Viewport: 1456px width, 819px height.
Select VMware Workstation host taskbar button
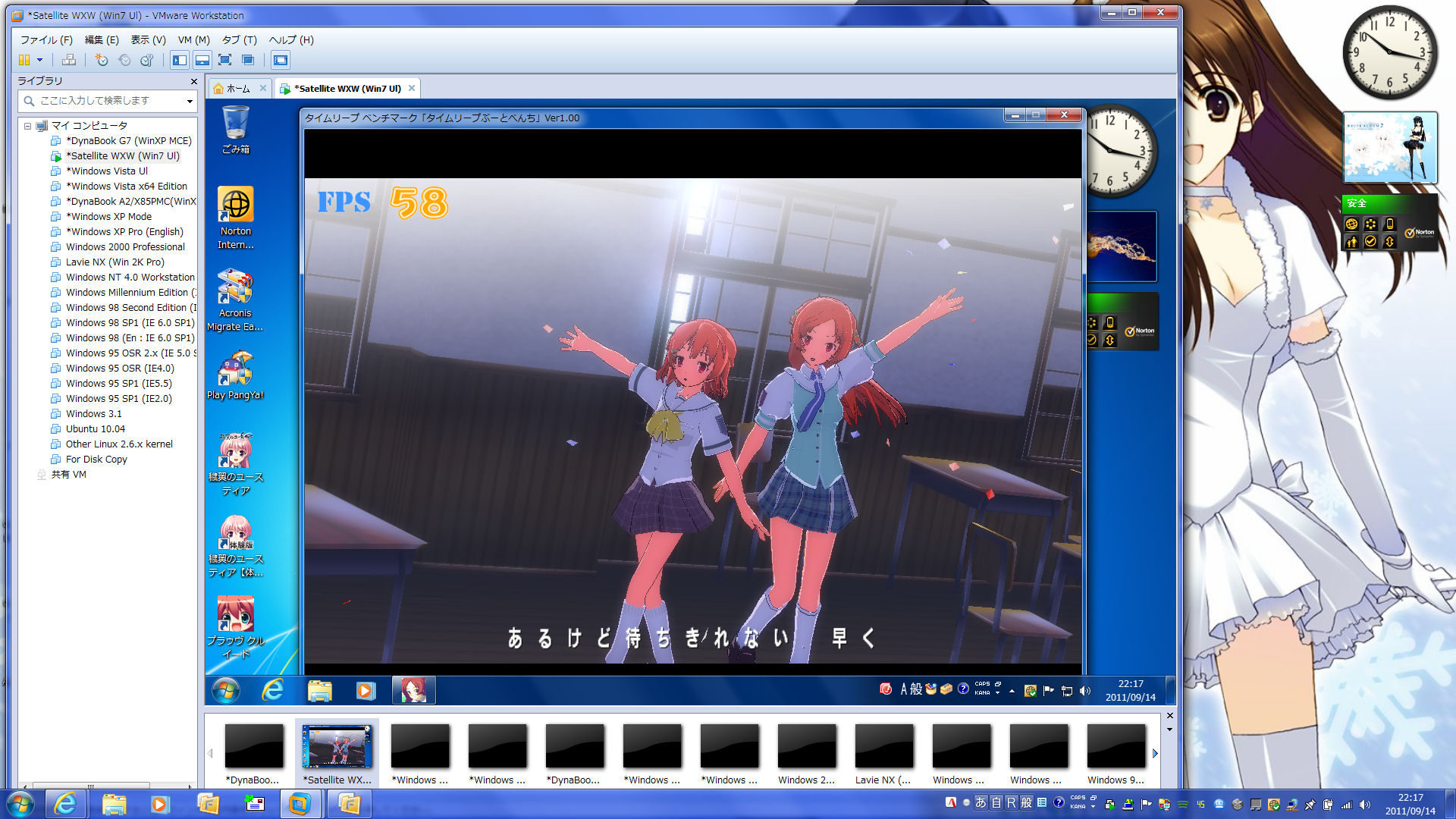pos(301,804)
